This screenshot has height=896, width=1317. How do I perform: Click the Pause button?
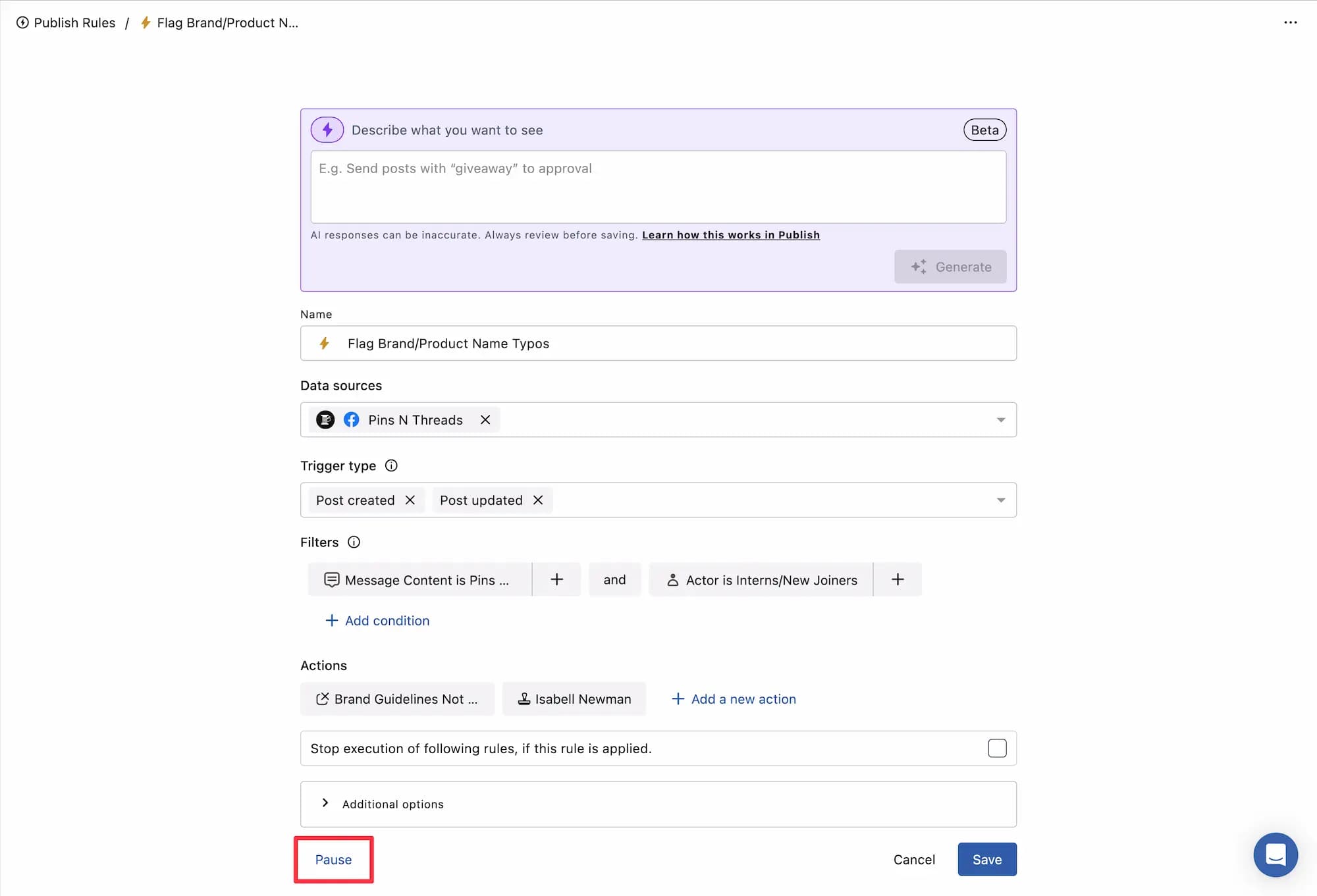click(x=333, y=860)
